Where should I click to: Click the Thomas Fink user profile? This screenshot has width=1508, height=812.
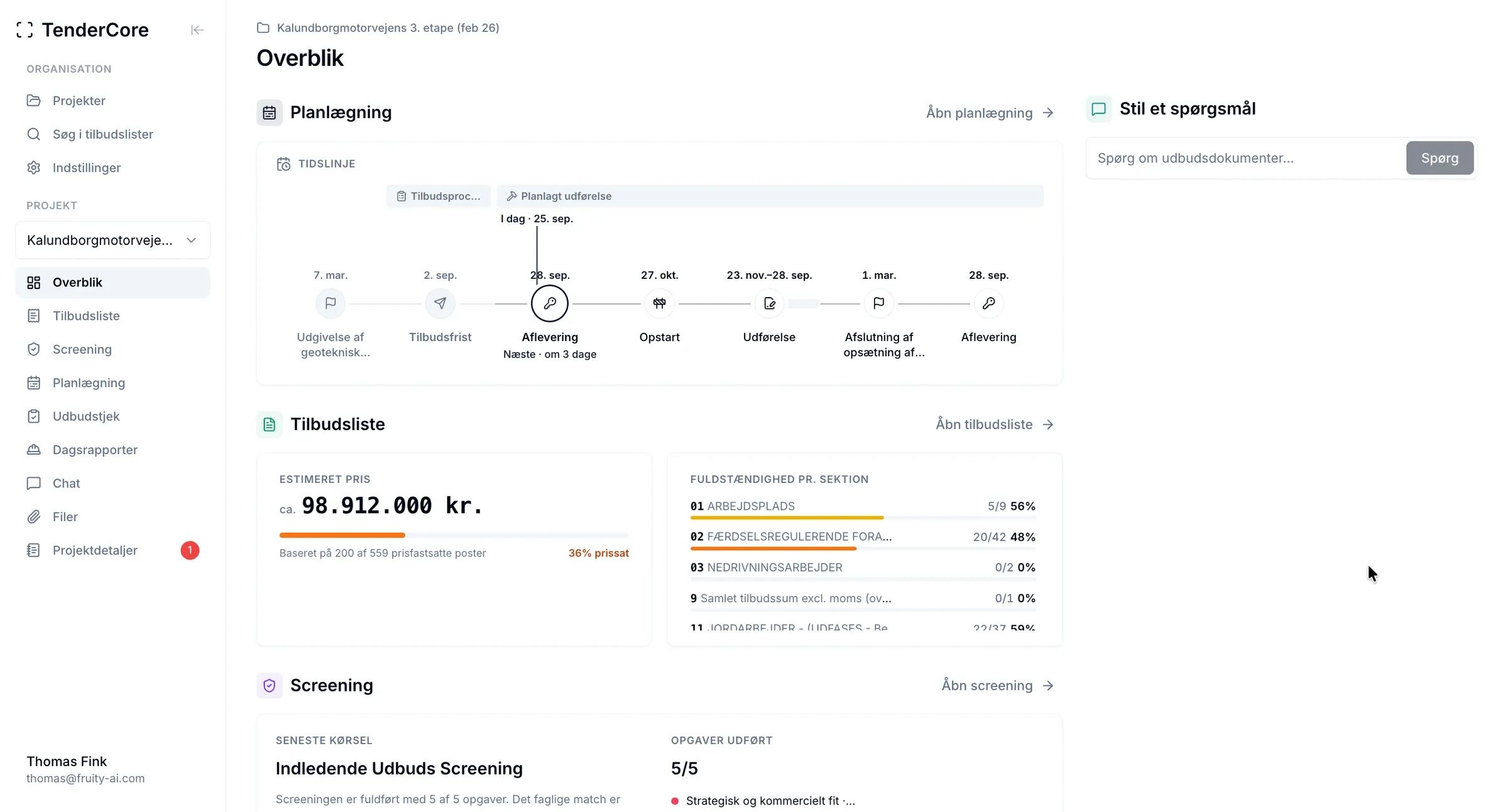[x=85, y=769]
